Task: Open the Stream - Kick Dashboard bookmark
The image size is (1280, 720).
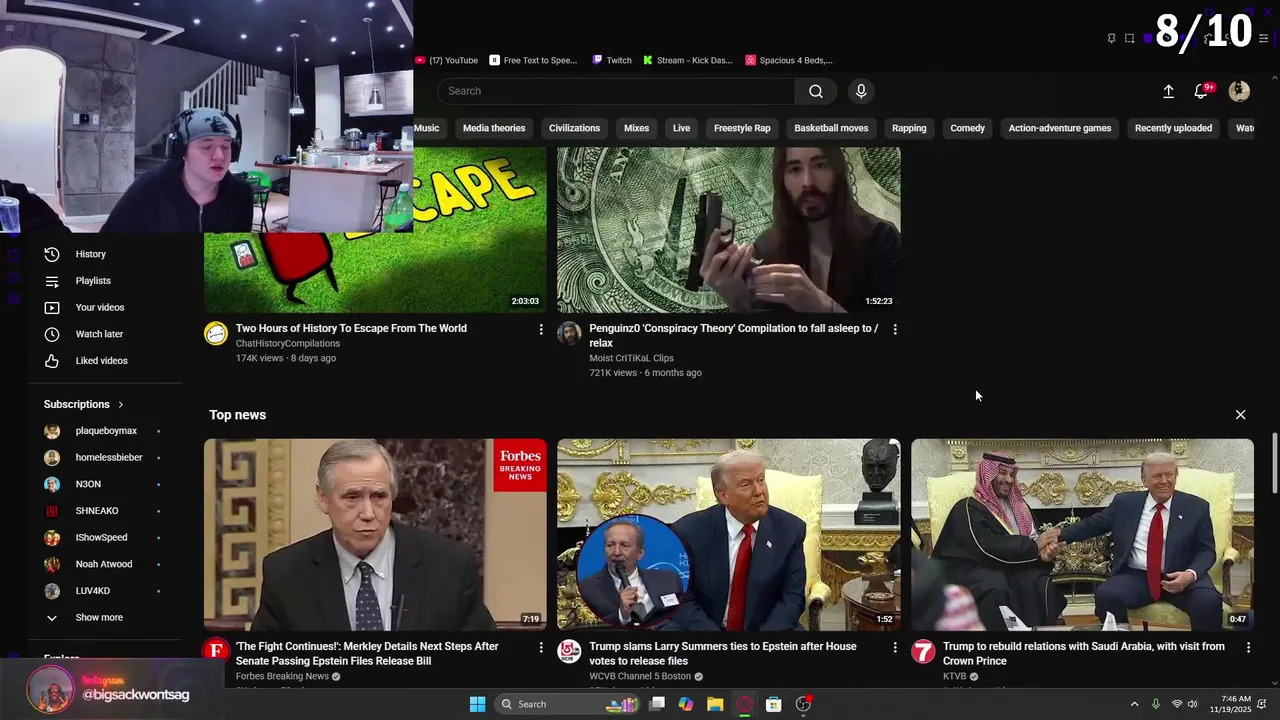Action: pyautogui.click(x=688, y=60)
